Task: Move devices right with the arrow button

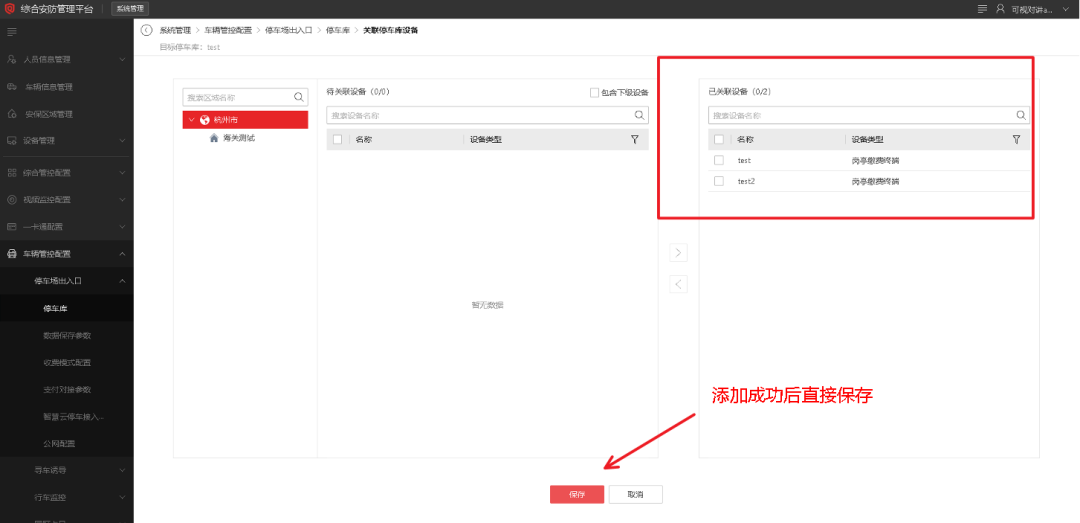Action: coord(678,253)
